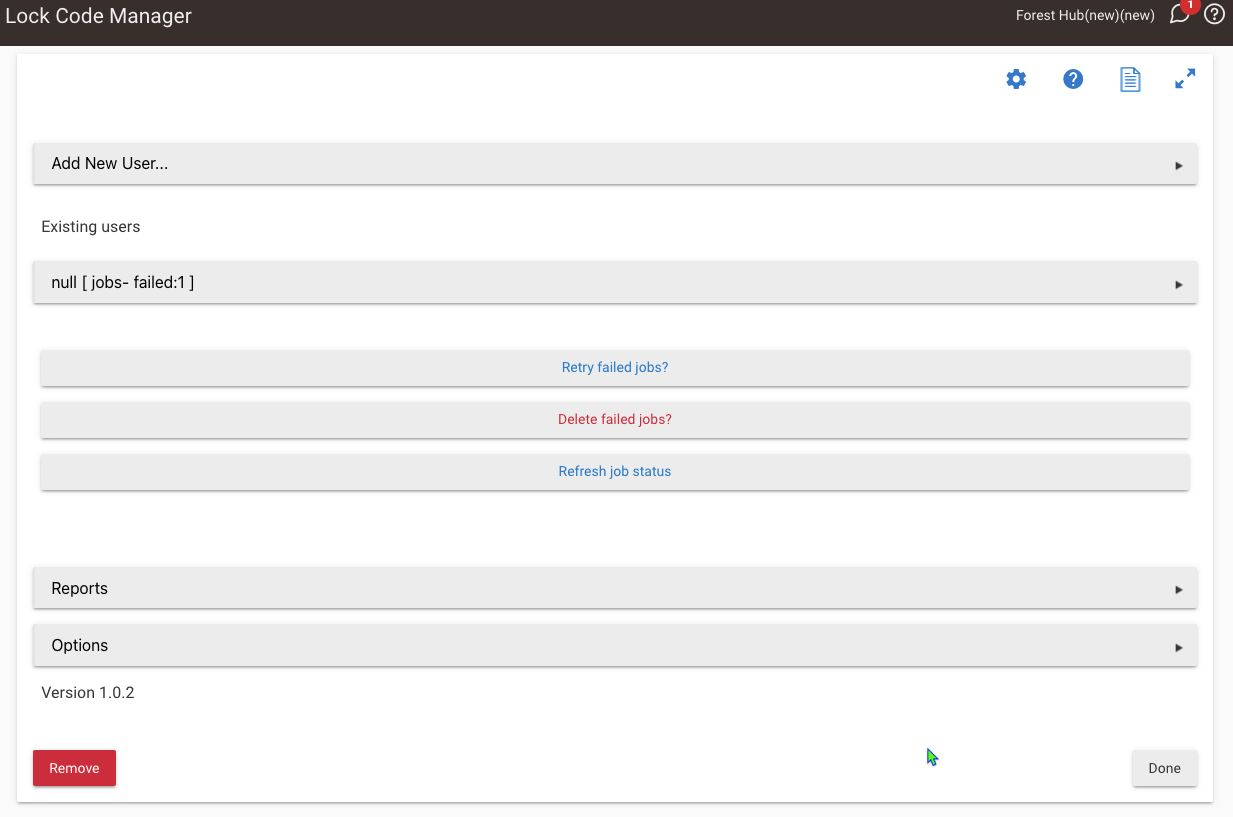Toggle fullscreen with the expand arrows icon
Screen dimensions: 1233x817
pyautogui.click(x=1185, y=79)
